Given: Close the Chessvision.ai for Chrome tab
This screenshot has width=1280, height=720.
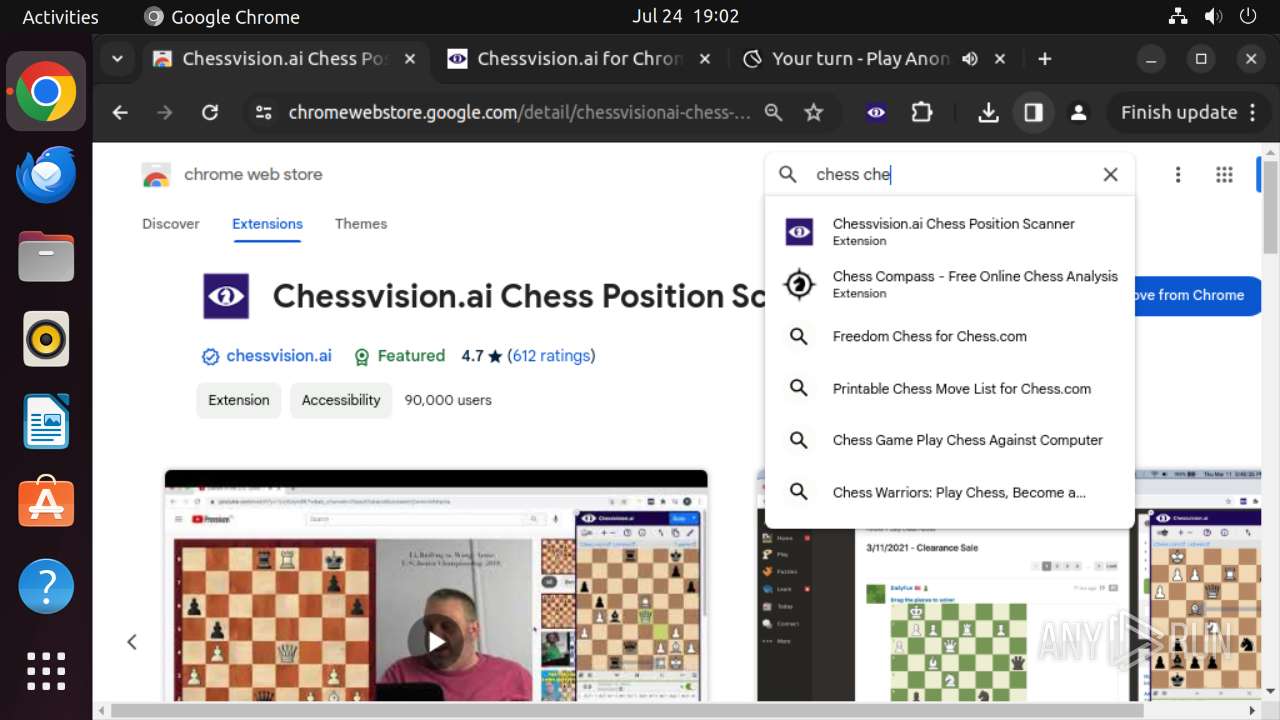Looking at the screenshot, I should 704,59.
